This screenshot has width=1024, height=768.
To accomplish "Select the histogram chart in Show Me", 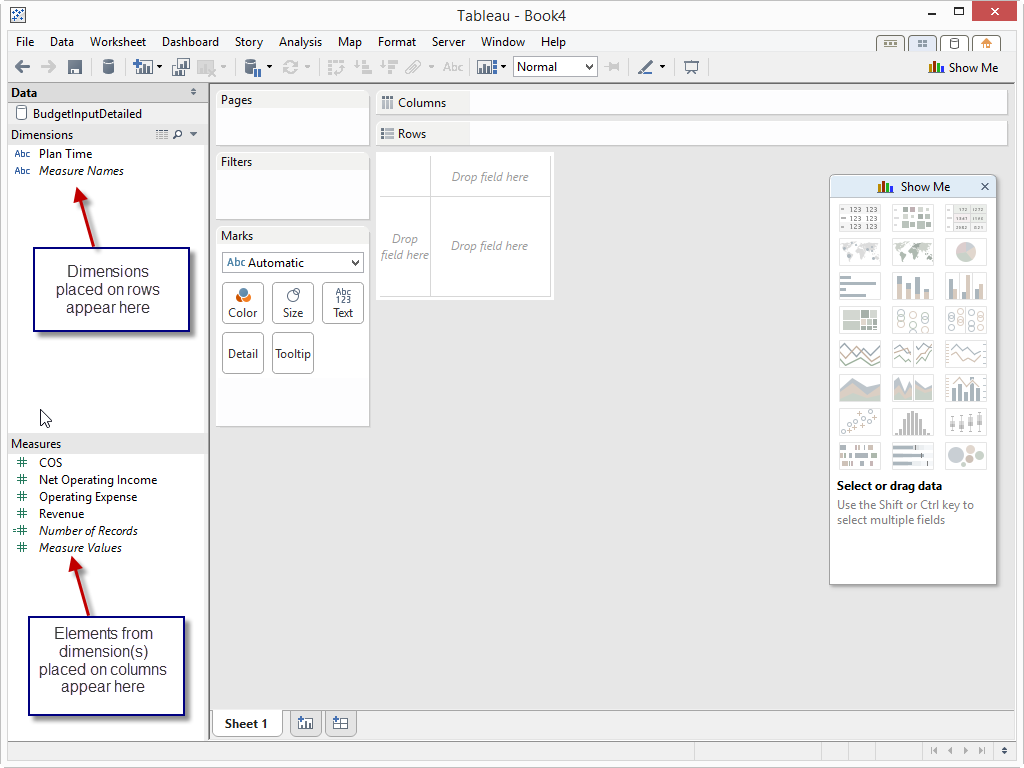I will pos(912,422).
